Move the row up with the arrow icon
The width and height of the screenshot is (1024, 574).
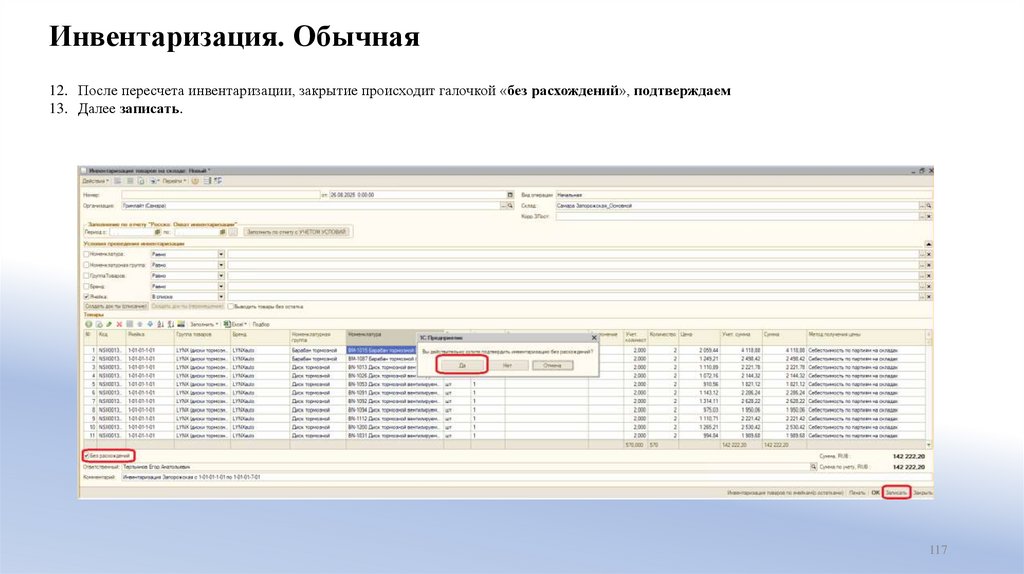[140, 324]
